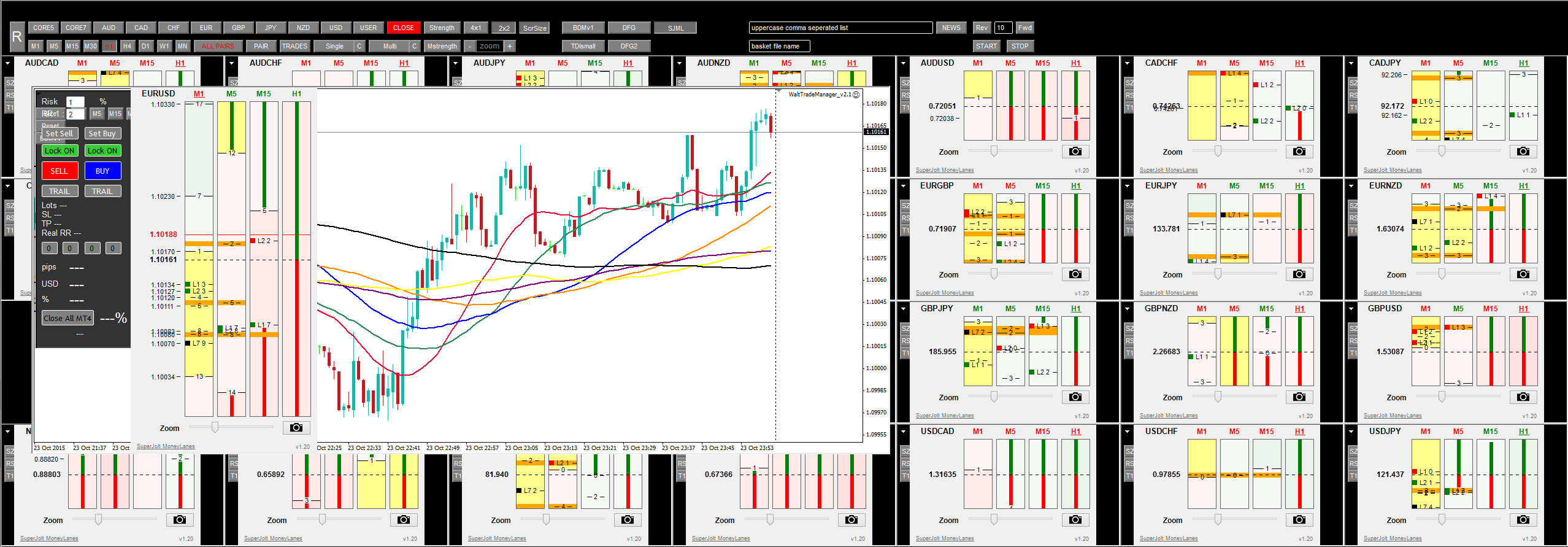Click the START button

(986, 46)
